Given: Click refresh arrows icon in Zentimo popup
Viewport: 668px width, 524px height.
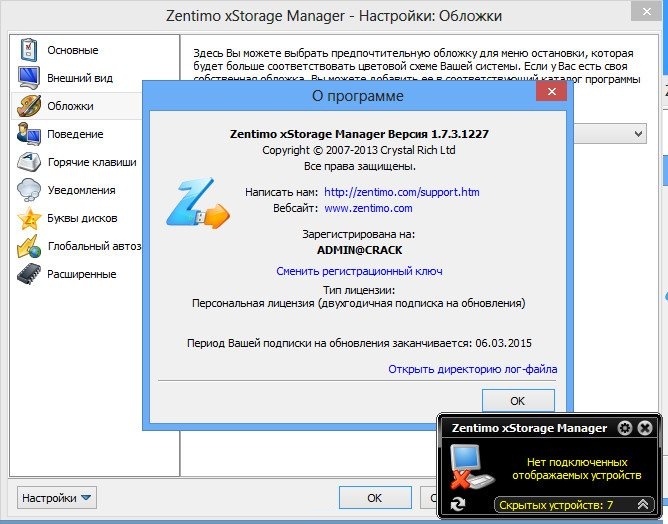Looking at the screenshot, I should 458,505.
